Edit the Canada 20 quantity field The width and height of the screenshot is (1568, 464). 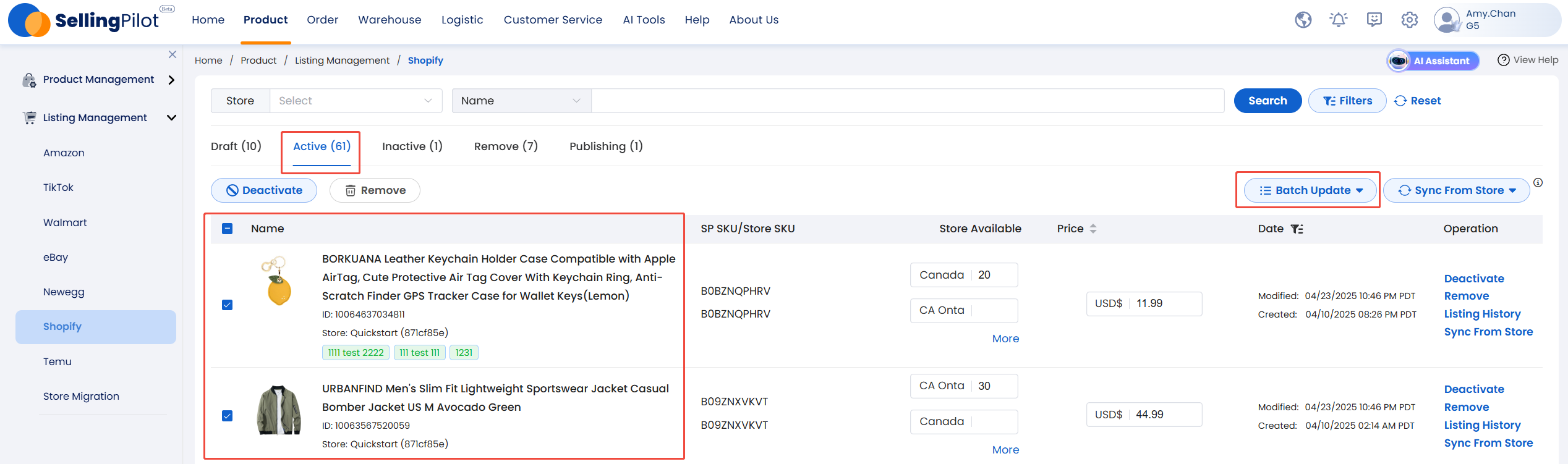click(964, 275)
